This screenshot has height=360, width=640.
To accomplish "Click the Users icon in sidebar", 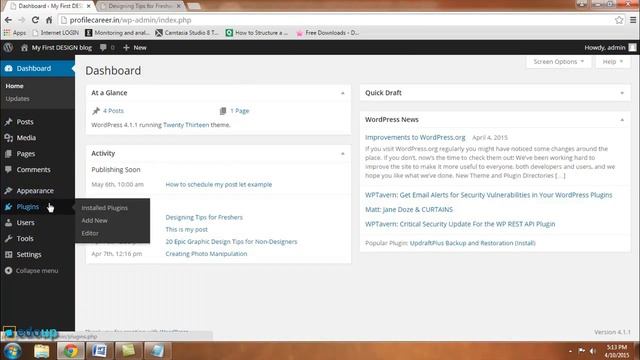I will click(9, 222).
